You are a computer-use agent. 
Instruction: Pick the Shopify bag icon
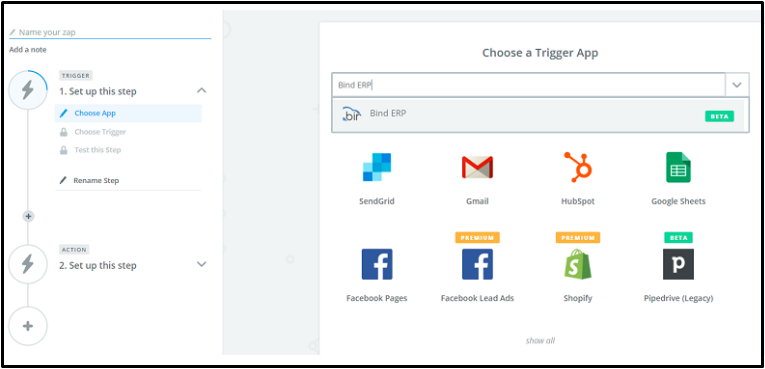578,264
